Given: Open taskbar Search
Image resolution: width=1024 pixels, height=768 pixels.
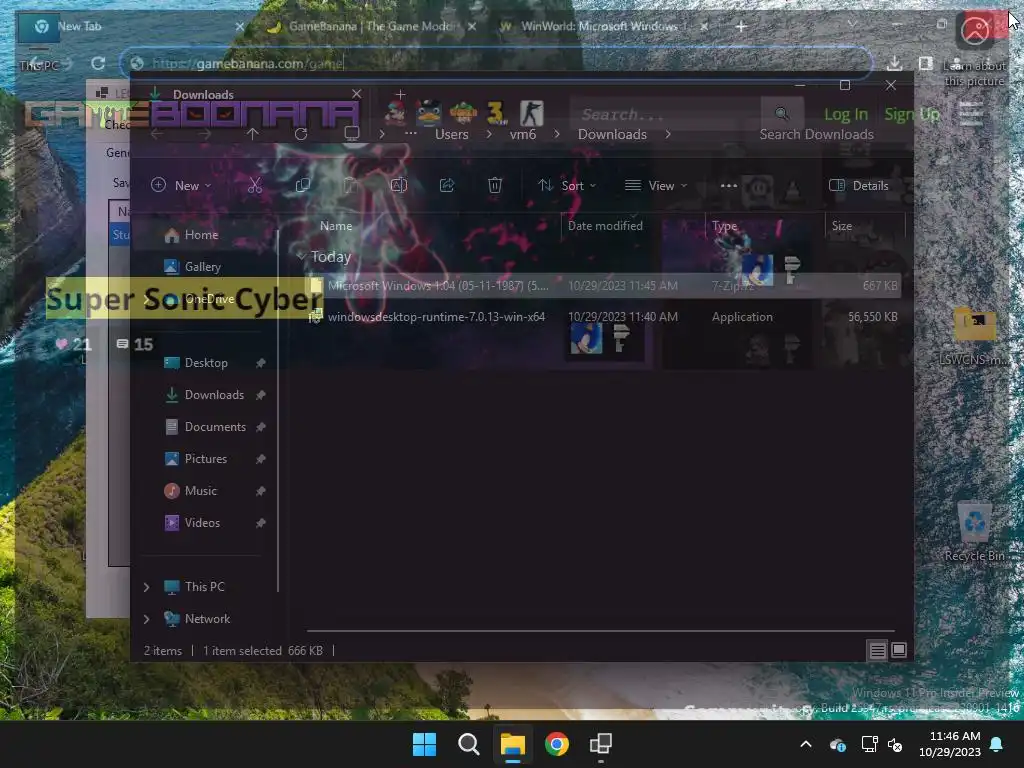Looking at the screenshot, I should click(468, 744).
